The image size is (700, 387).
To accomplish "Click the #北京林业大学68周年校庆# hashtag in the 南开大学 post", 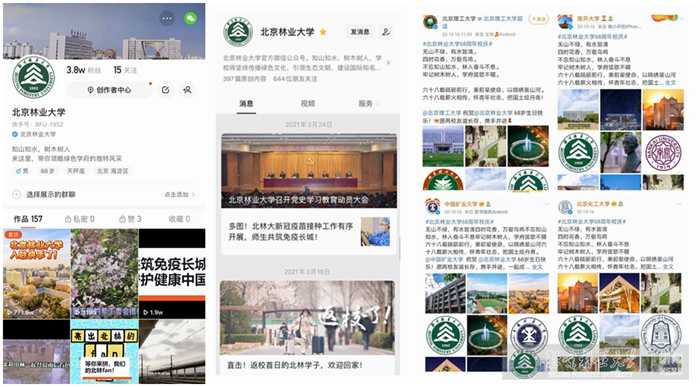I will click(x=592, y=37).
